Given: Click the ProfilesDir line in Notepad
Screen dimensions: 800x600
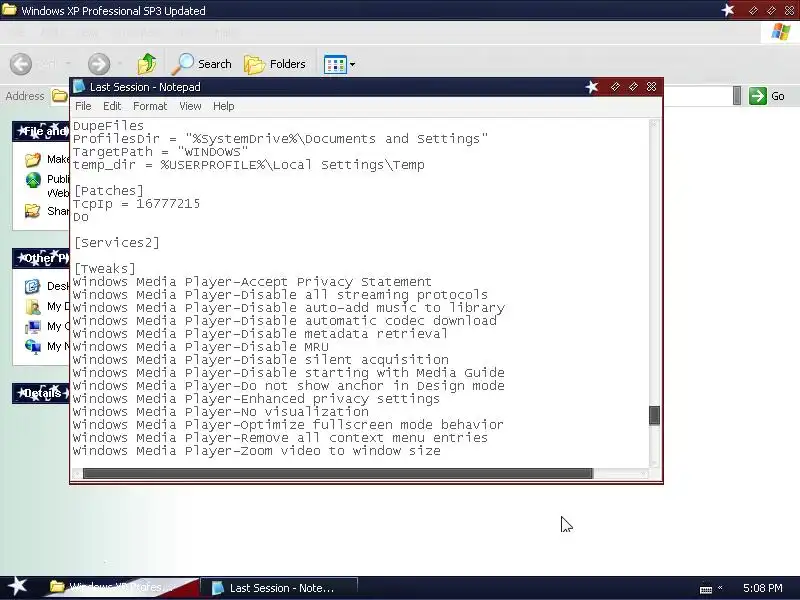Looking at the screenshot, I should [280, 139].
